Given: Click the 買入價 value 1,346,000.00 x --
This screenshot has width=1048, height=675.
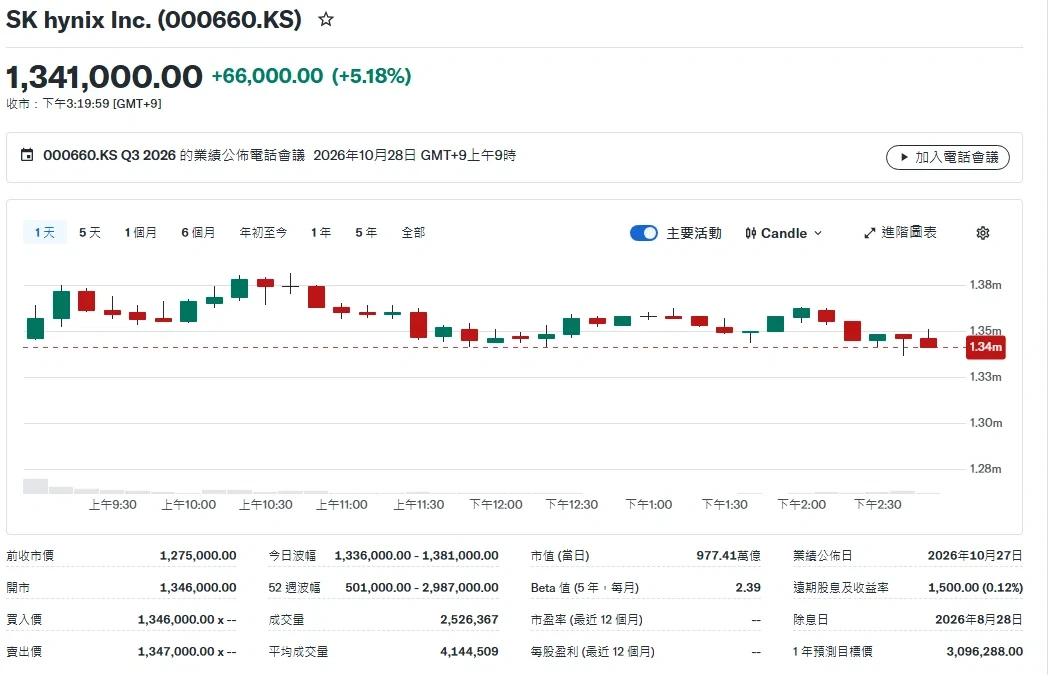Looking at the screenshot, I should click(x=187, y=620).
